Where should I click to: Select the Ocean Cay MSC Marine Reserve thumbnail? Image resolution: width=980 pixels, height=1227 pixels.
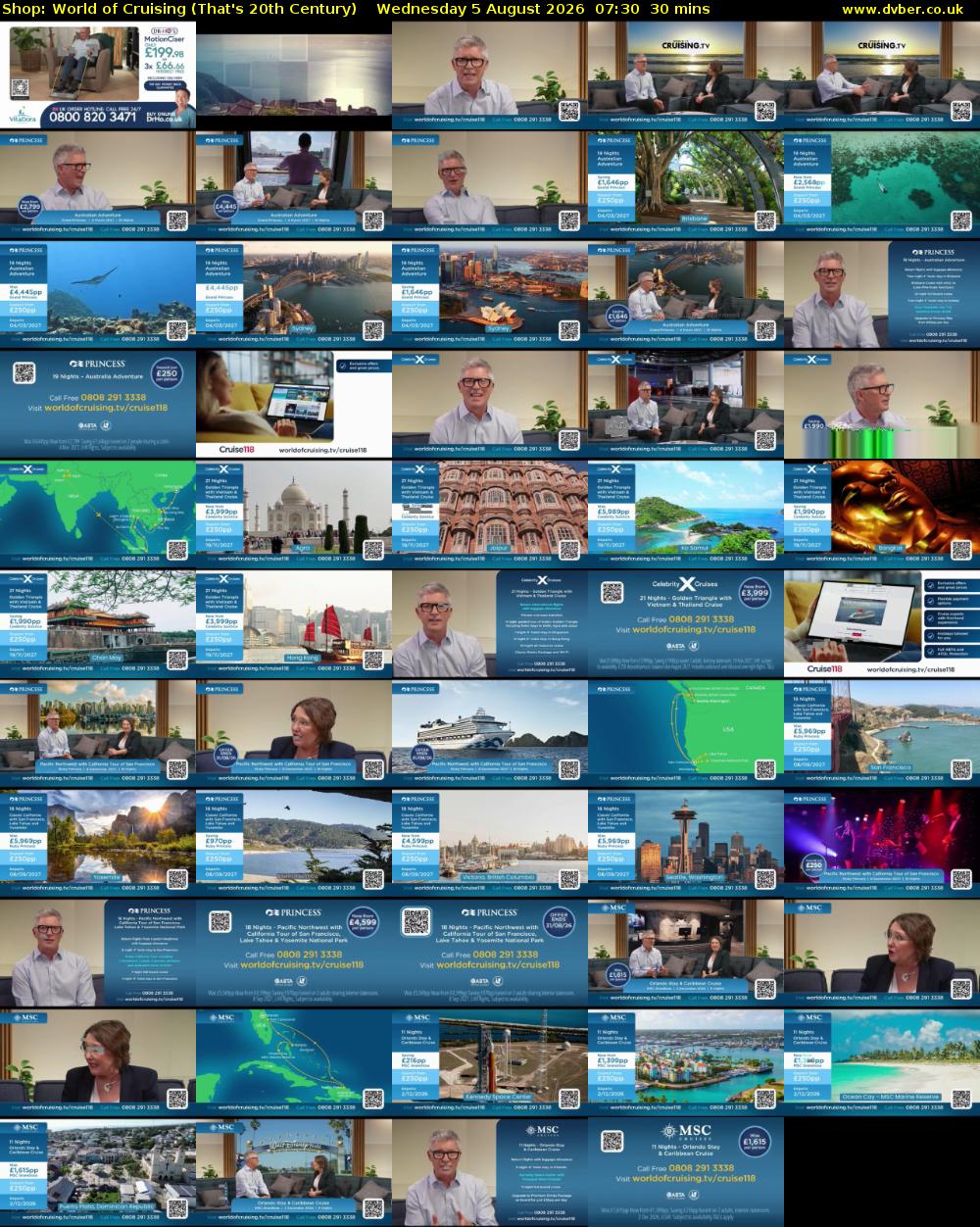pyautogui.click(x=882, y=1063)
